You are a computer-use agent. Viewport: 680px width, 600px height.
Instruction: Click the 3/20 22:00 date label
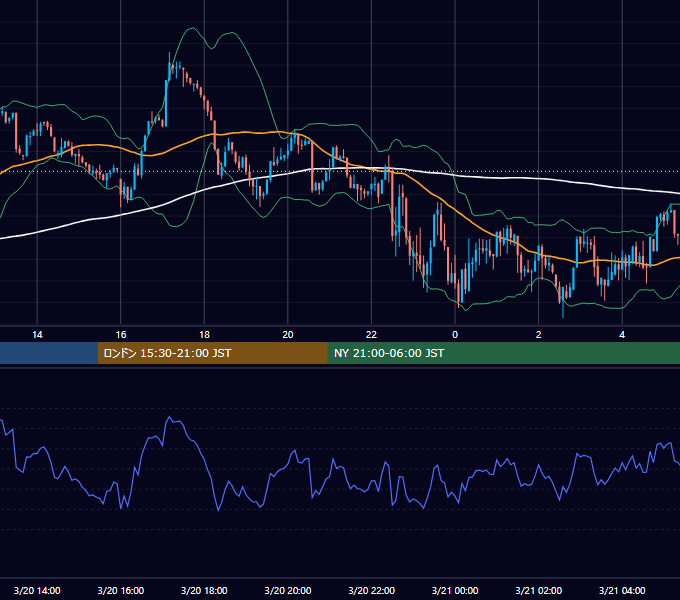tap(371, 590)
